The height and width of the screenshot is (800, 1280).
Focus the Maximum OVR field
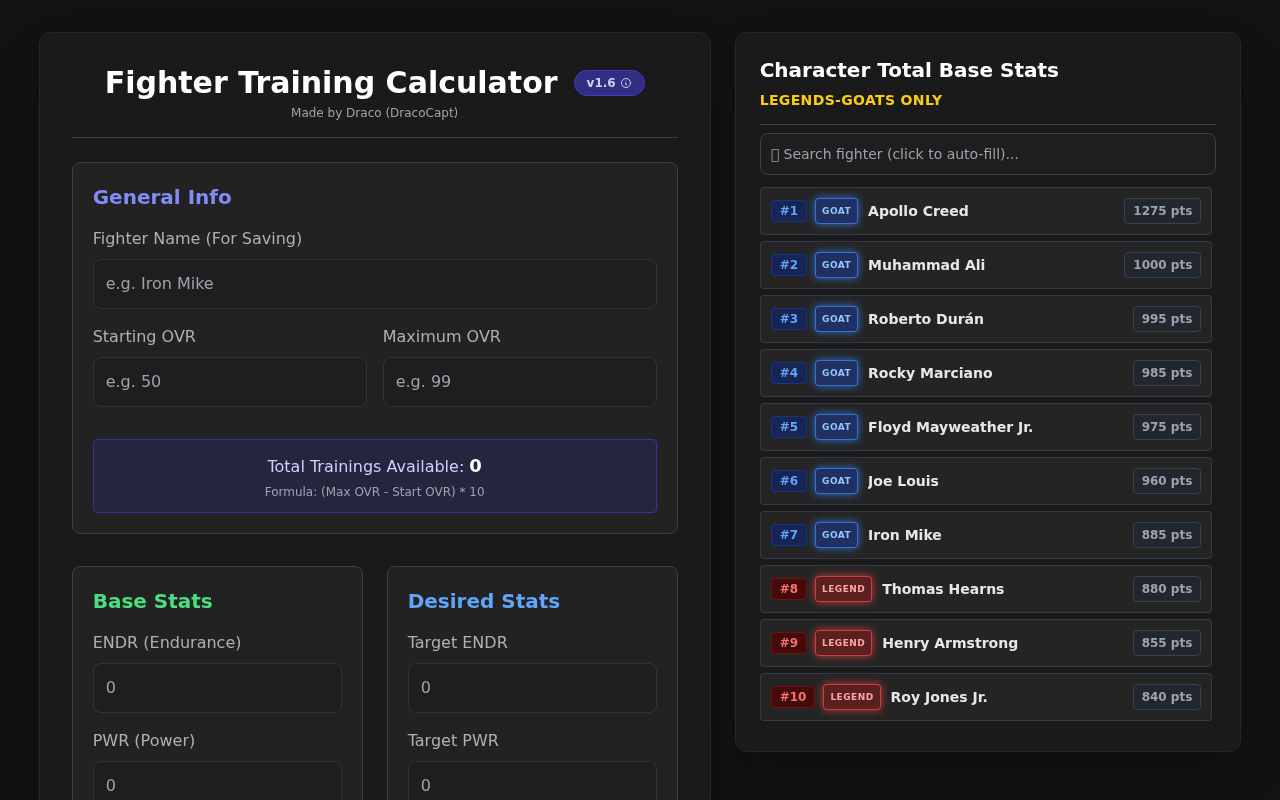(x=520, y=382)
